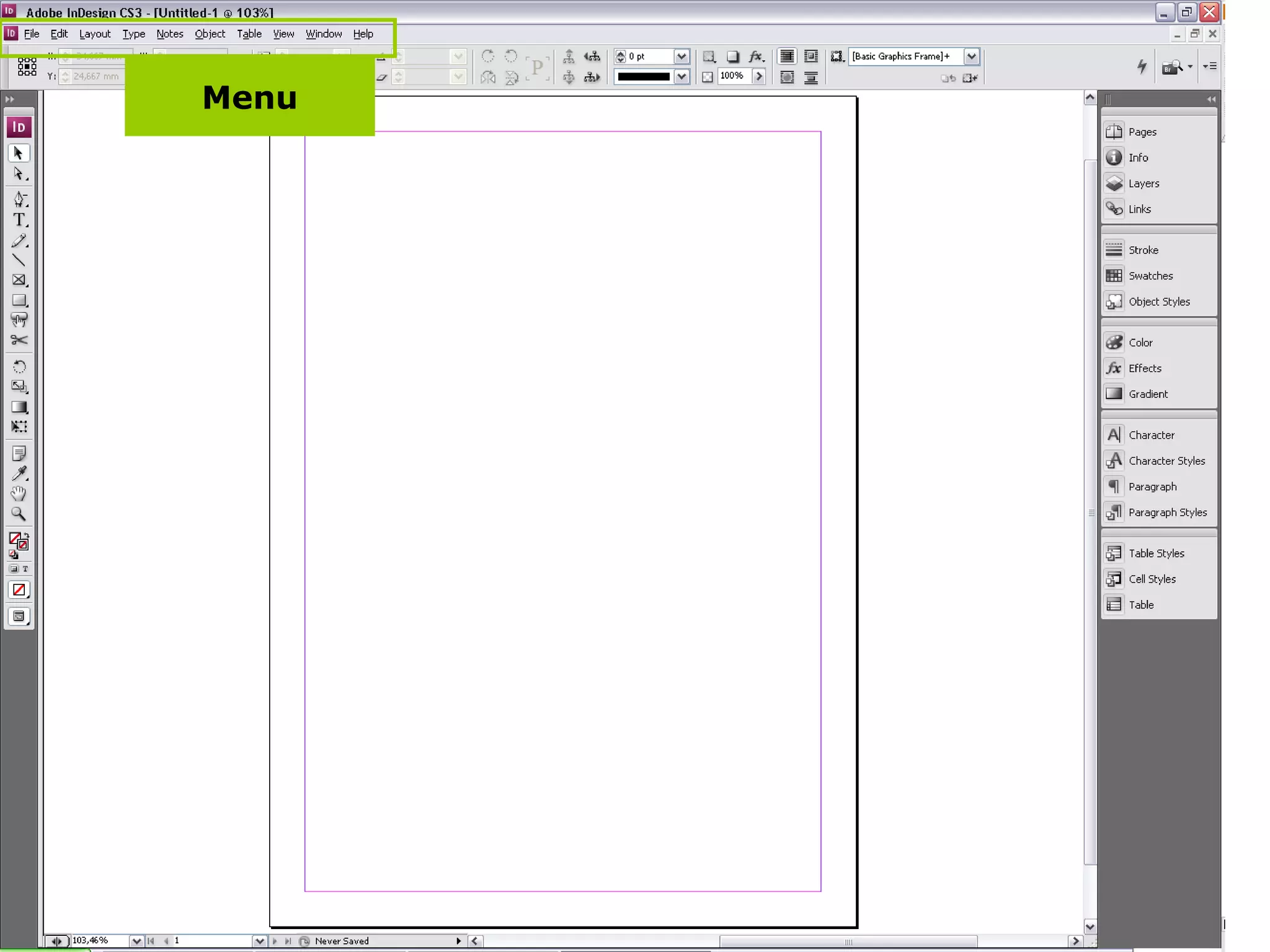
Task: Select the Rotate tool
Action: point(19,366)
